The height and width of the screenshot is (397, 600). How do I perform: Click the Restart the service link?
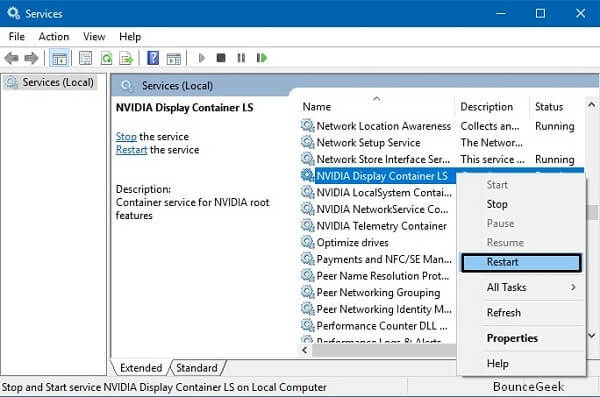[x=131, y=150]
